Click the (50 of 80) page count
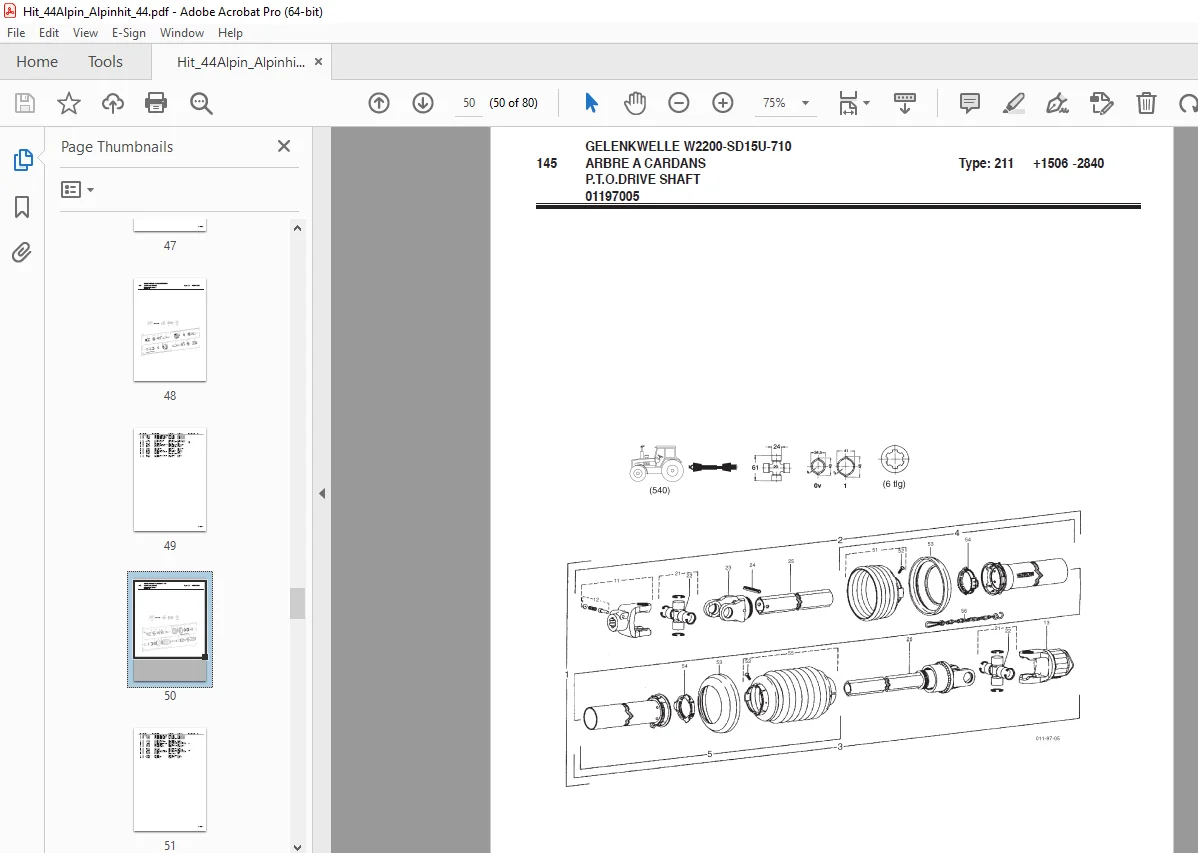This screenshot has width=1198, height=853. [513, 102]
